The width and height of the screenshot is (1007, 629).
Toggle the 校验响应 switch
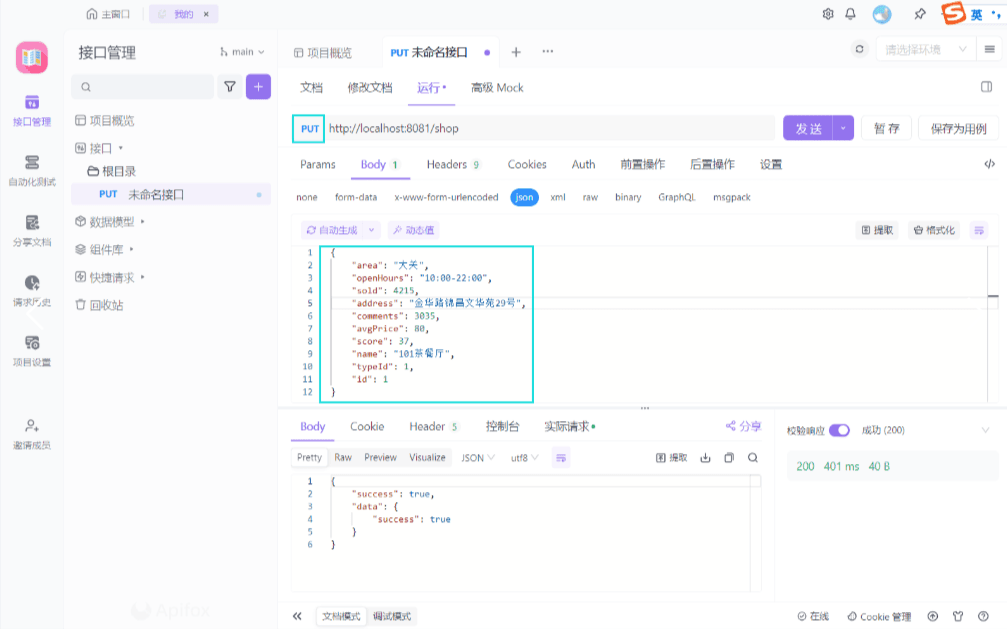pos(839,430)
